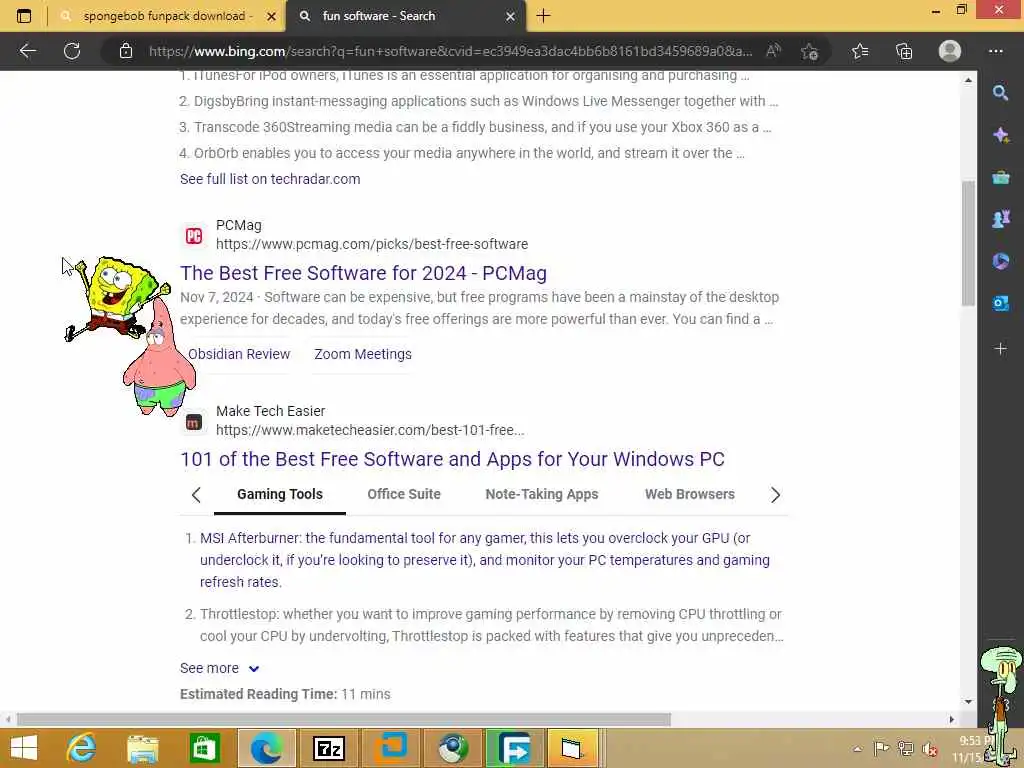Open sidebar Search icon
Image resolution: width=1024 pixels, height=768 pixels.
[1000, 93]
